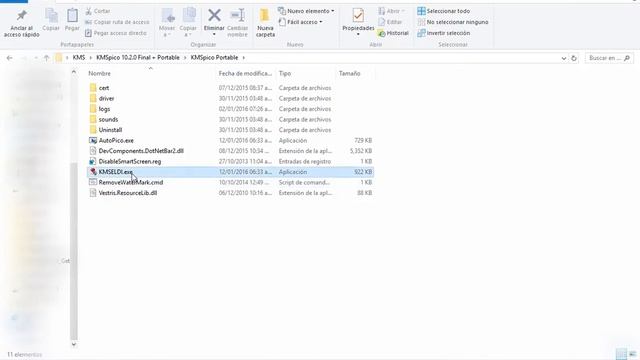This screenshot has height=360, width=640.
Task: Click the RemoveWatermark.cmd script icon
Action: tap(93, 182)
